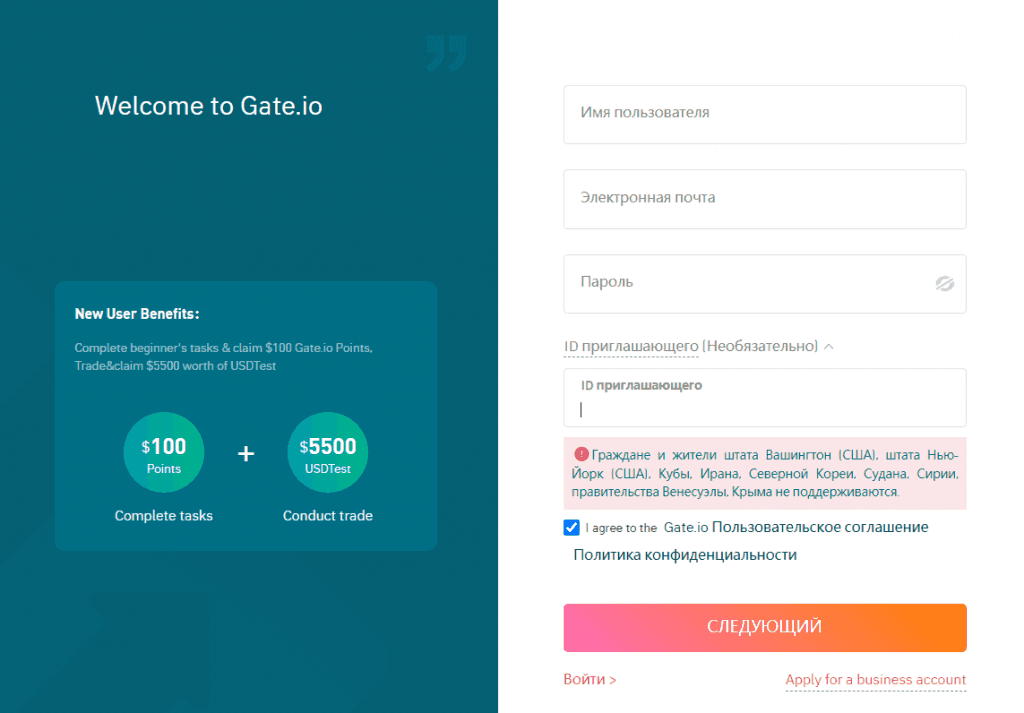Click the red warning icon in notice
The height and width of the screenshot is (713, 1024).
click(581, 454)
